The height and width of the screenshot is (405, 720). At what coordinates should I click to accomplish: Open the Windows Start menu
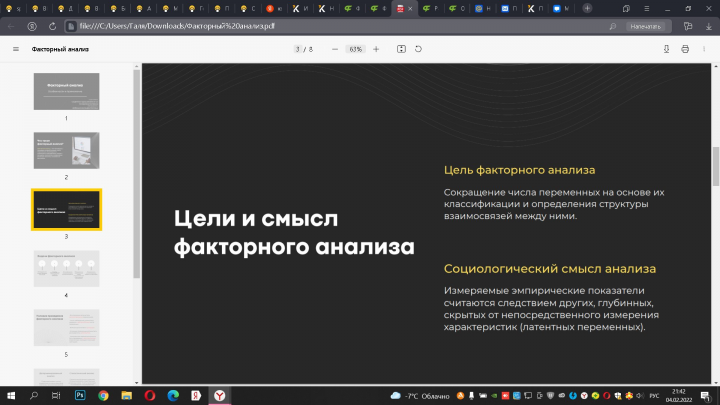11,395
